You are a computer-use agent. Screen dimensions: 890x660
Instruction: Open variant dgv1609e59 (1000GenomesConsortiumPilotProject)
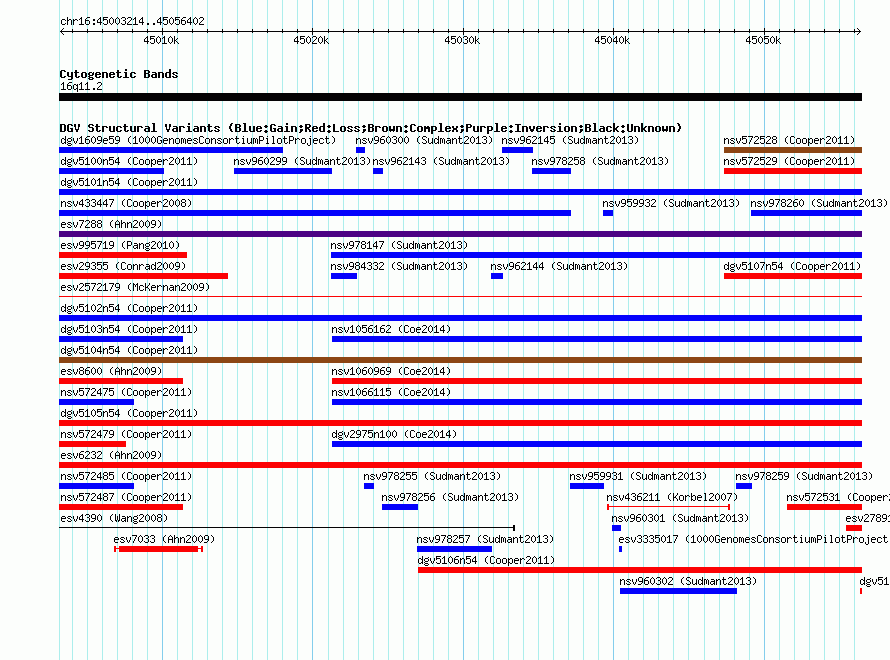click(x=198, y=140)
